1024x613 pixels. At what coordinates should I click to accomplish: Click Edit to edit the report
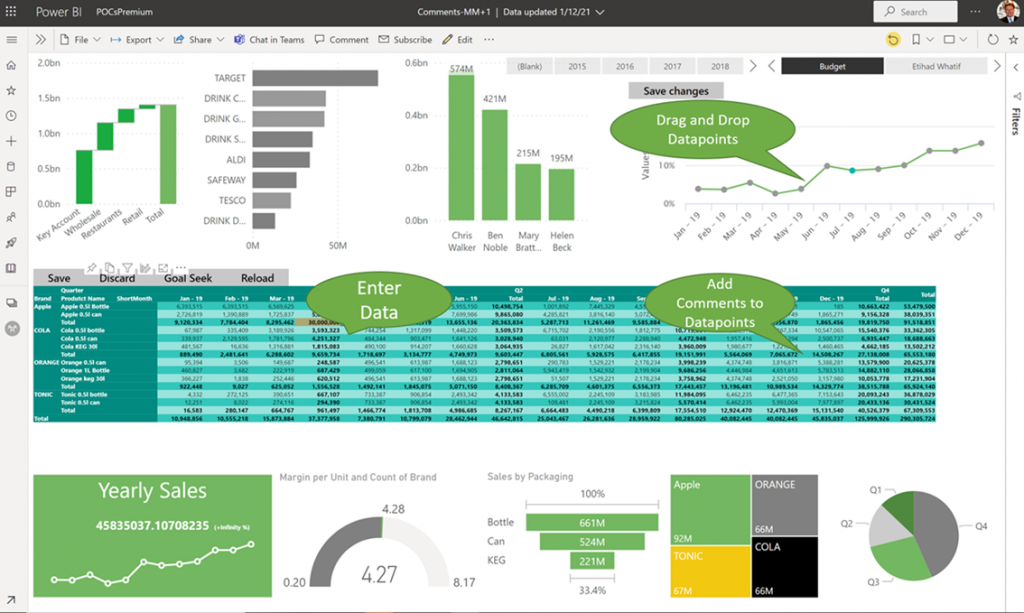pos(457,40)
